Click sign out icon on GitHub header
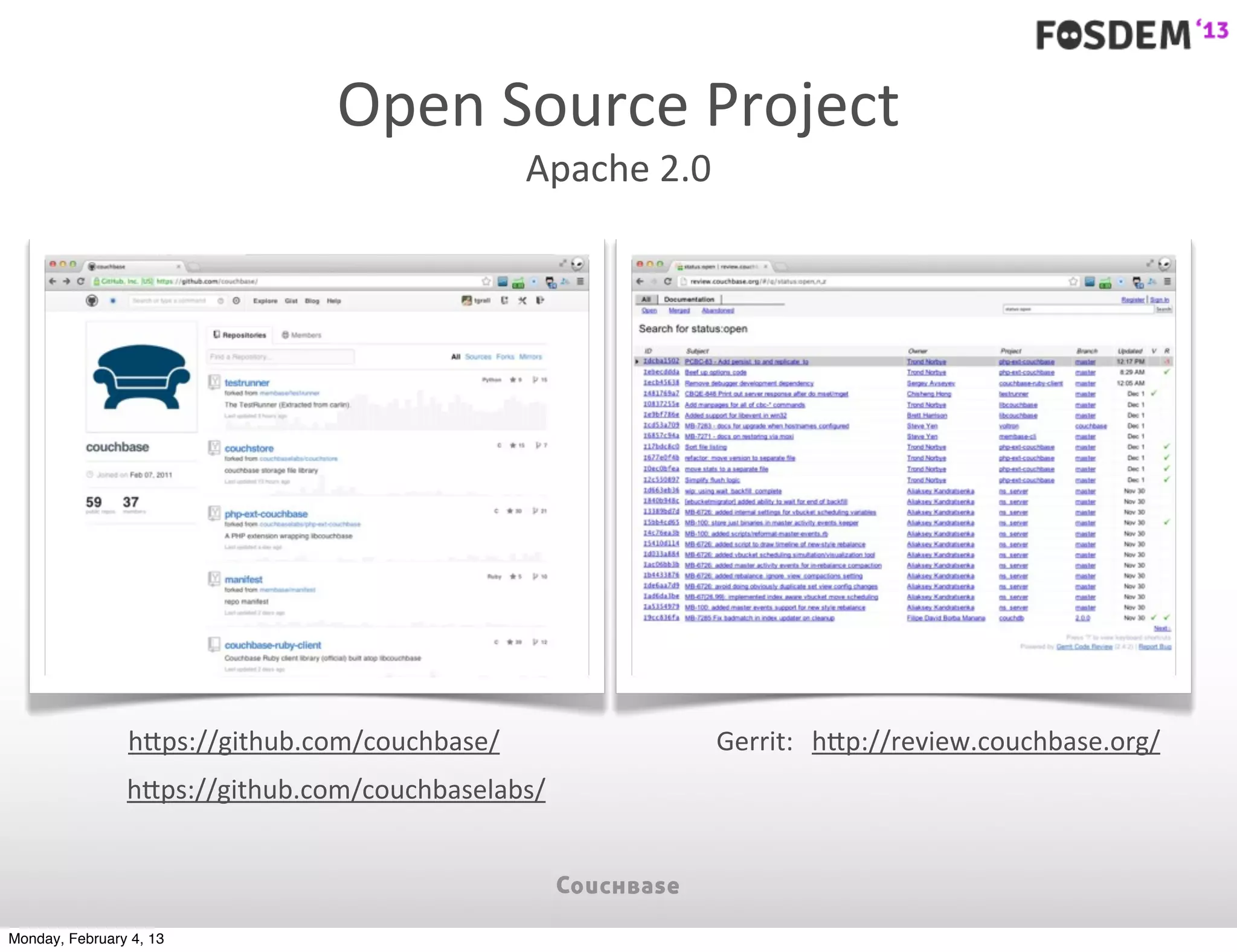The height and width of the screenshot is (952, 1237). (541, 300)
